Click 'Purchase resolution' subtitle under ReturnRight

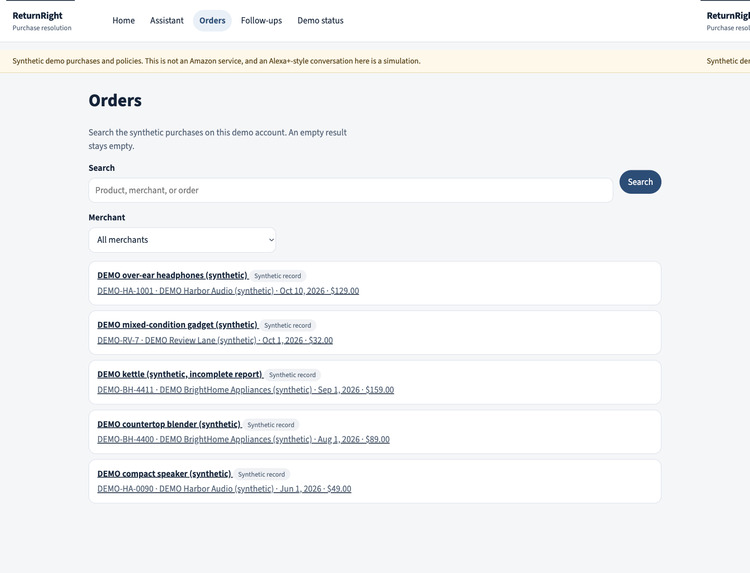[x=42, y=28]
